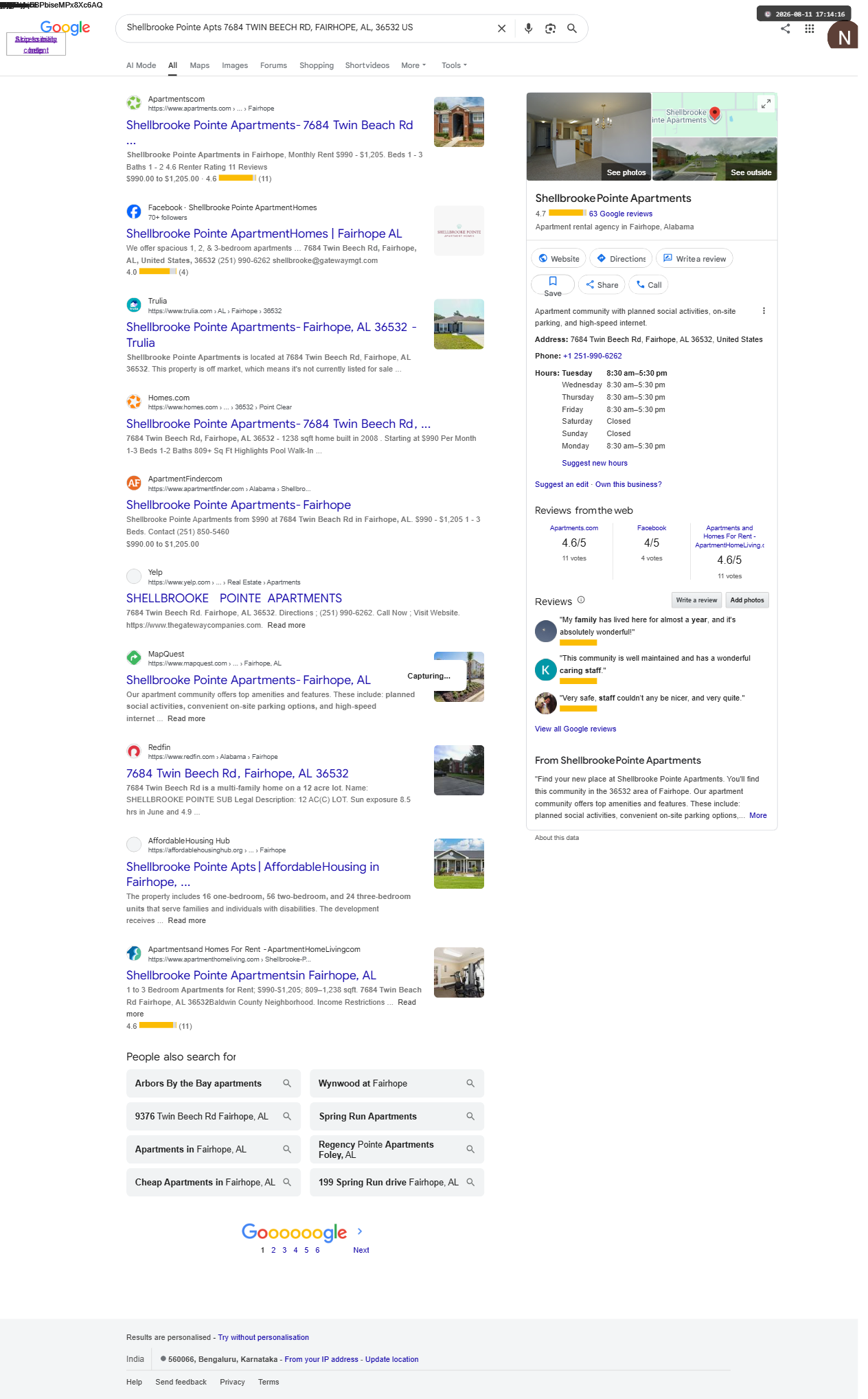868x1399 pixels.
Task: Open Facebook Shellbrooke Pointe result
Action: tap(264, 234)
